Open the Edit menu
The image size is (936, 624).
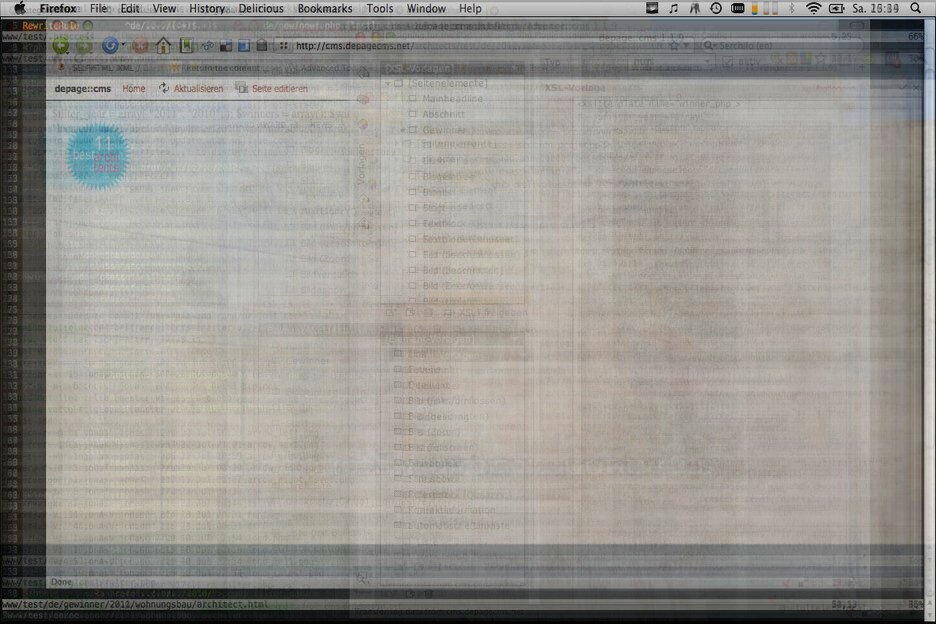[x=130, y=8]
